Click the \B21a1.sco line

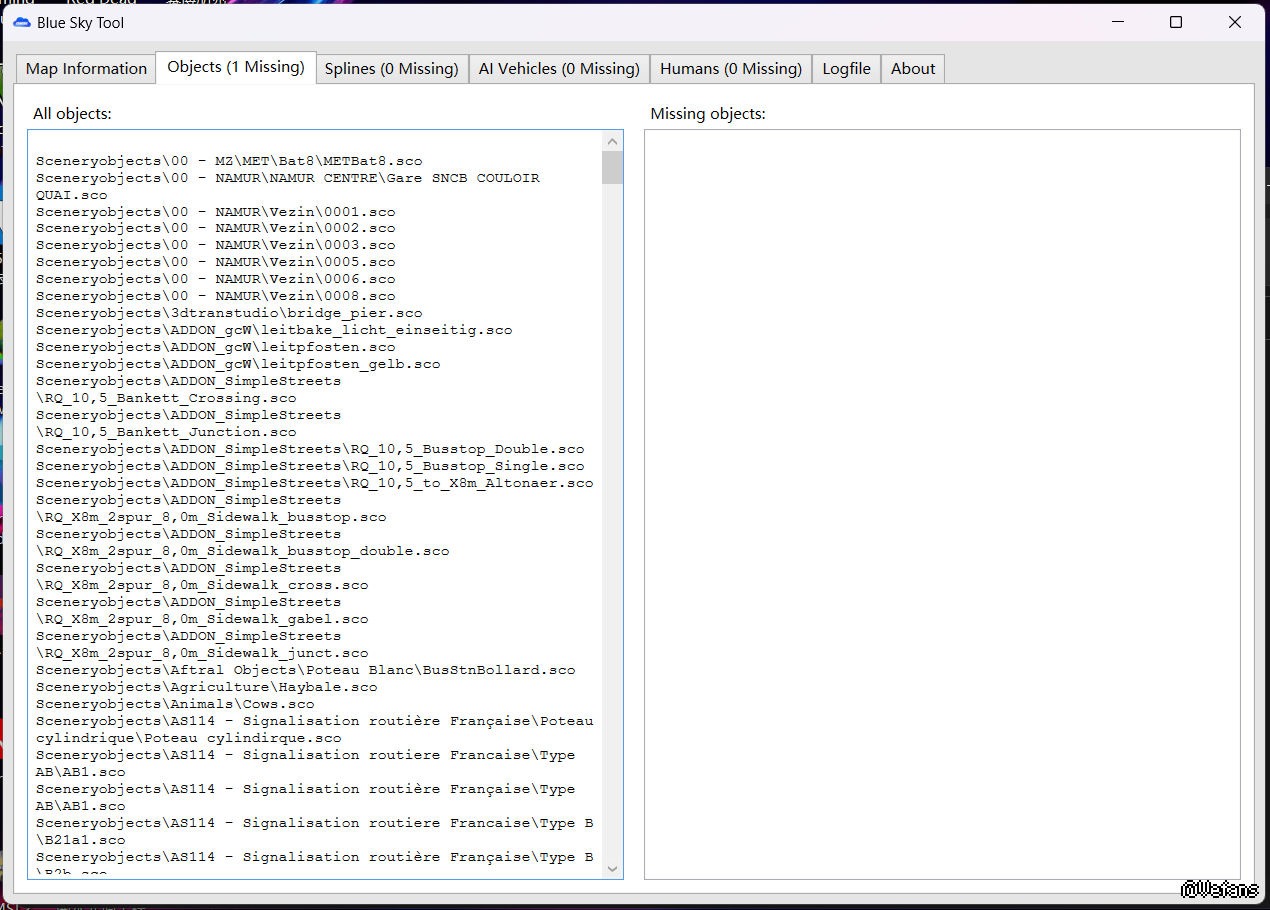pyautogui.click(x=81, y=841)
